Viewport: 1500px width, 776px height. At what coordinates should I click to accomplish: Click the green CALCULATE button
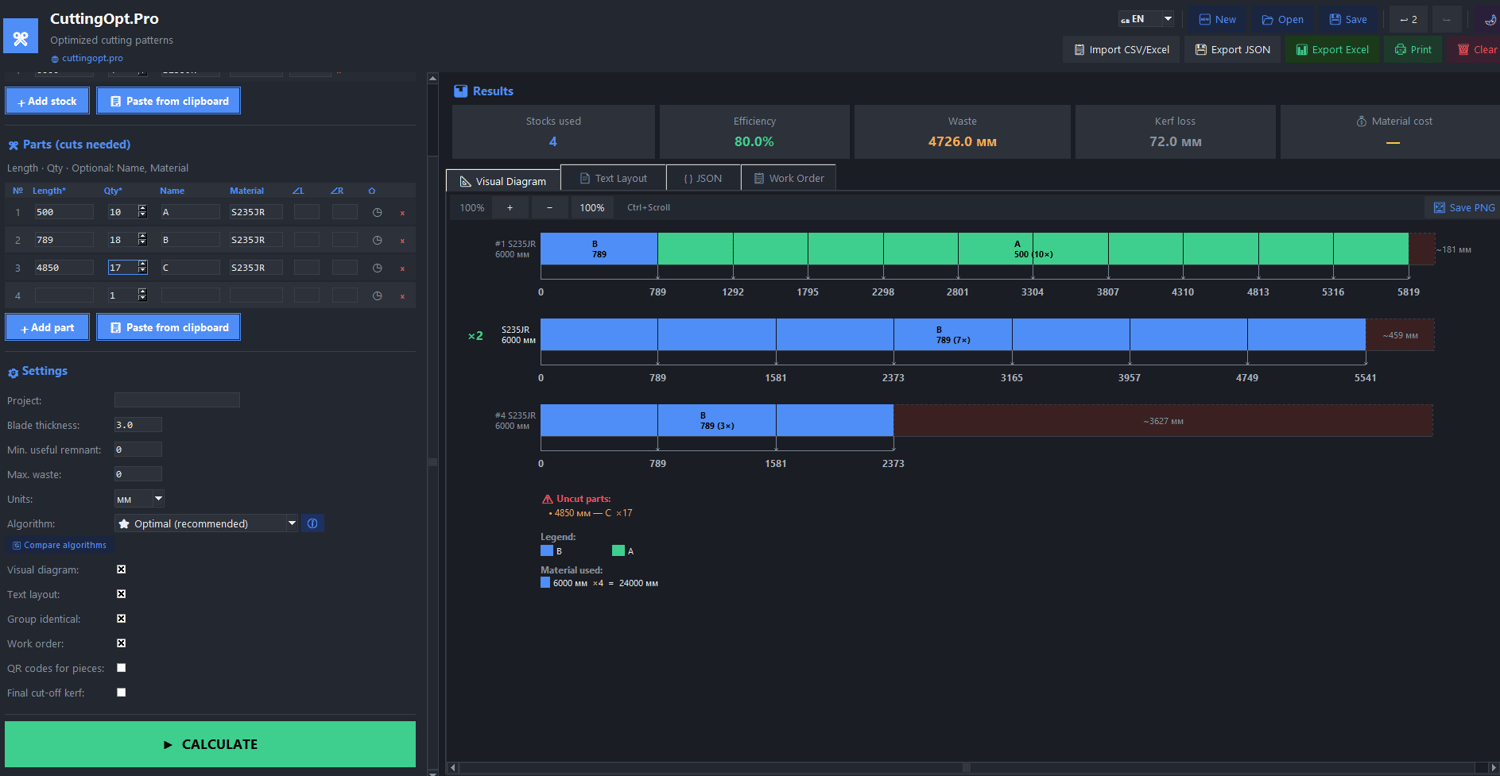[x=210, y=744]
